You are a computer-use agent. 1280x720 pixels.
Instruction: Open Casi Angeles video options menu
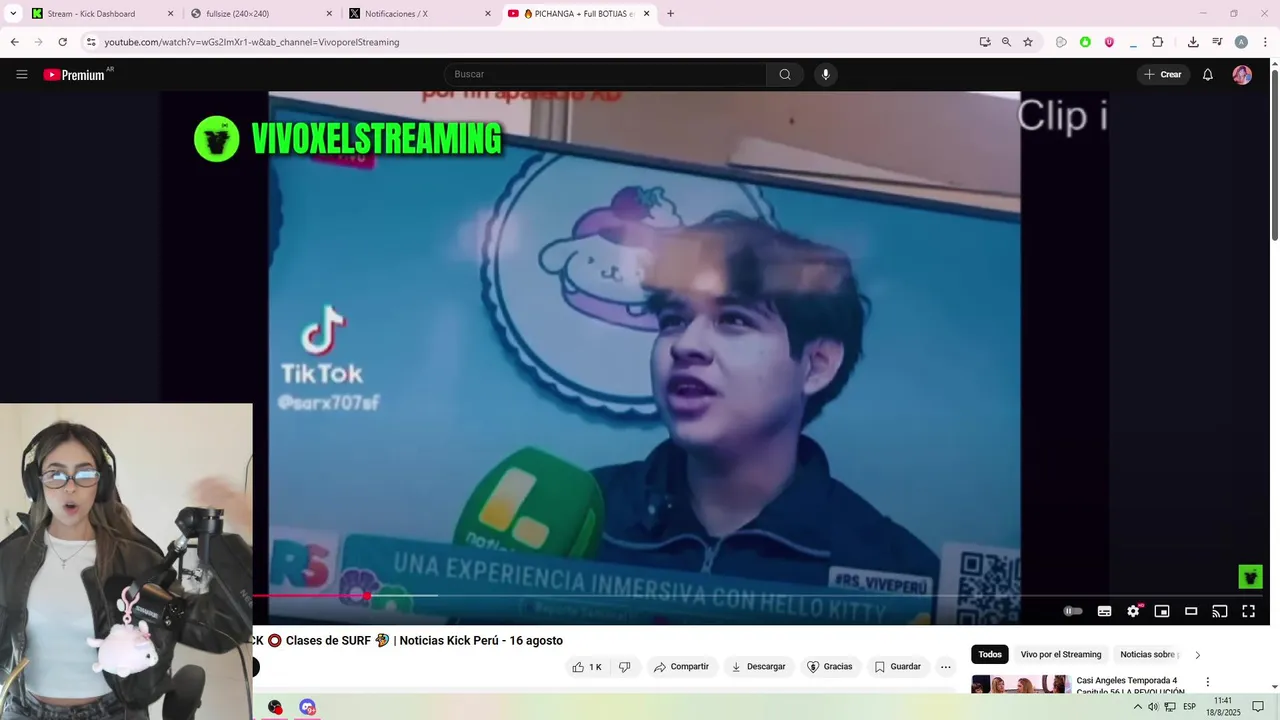pos(1207,682)
